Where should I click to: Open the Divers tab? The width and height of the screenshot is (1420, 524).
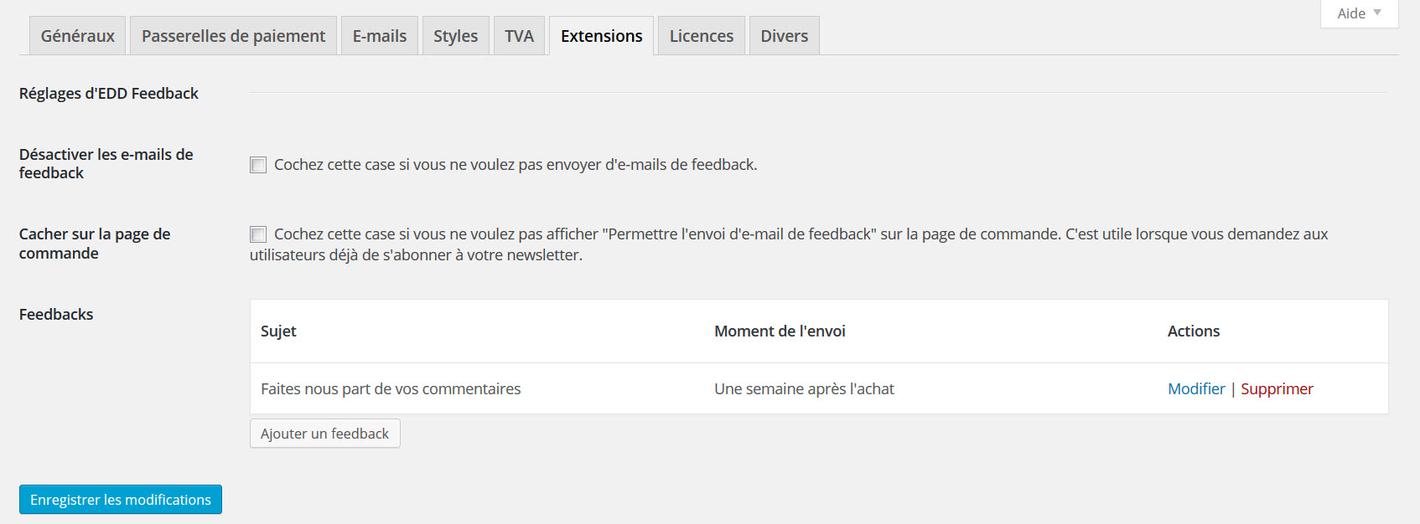click(x=784, y=36)
